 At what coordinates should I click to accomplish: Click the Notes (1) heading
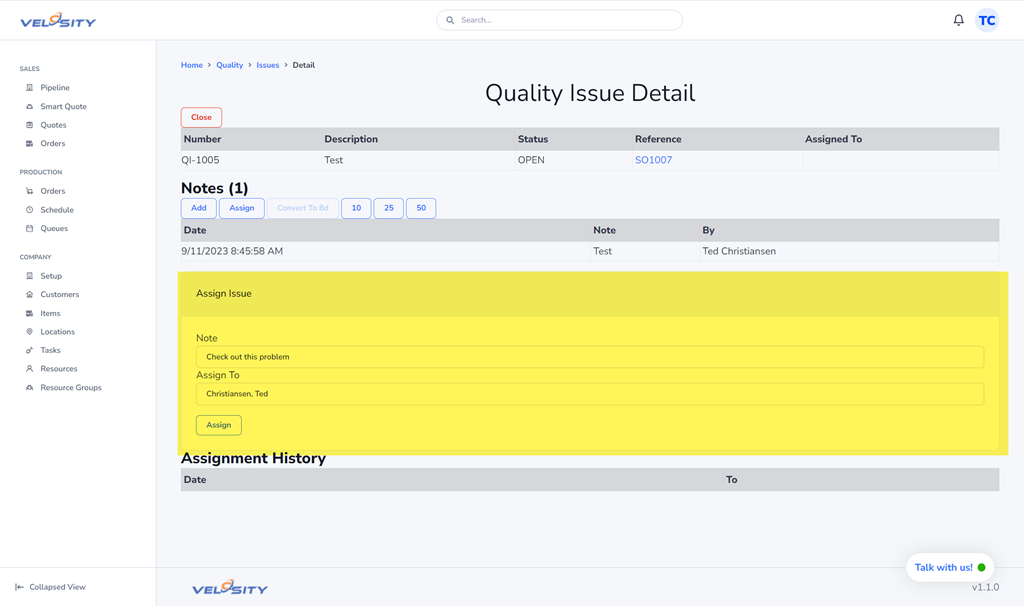(214, 188)
